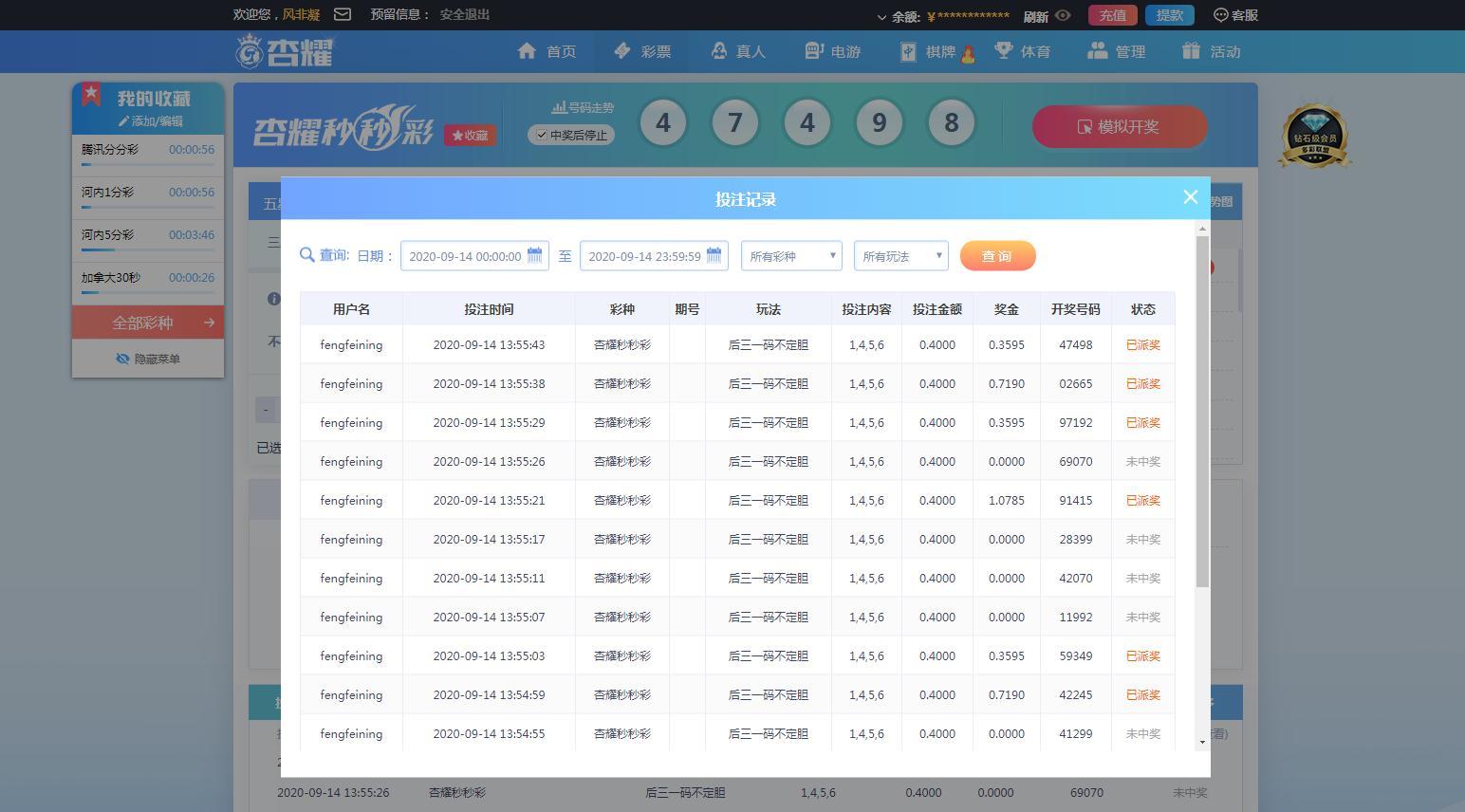Image resolution: width=1465 pixels, height=812 pixels.
Task: Click the dialog vertical scrollbar thumb
Action: [x=1202, y=411]
